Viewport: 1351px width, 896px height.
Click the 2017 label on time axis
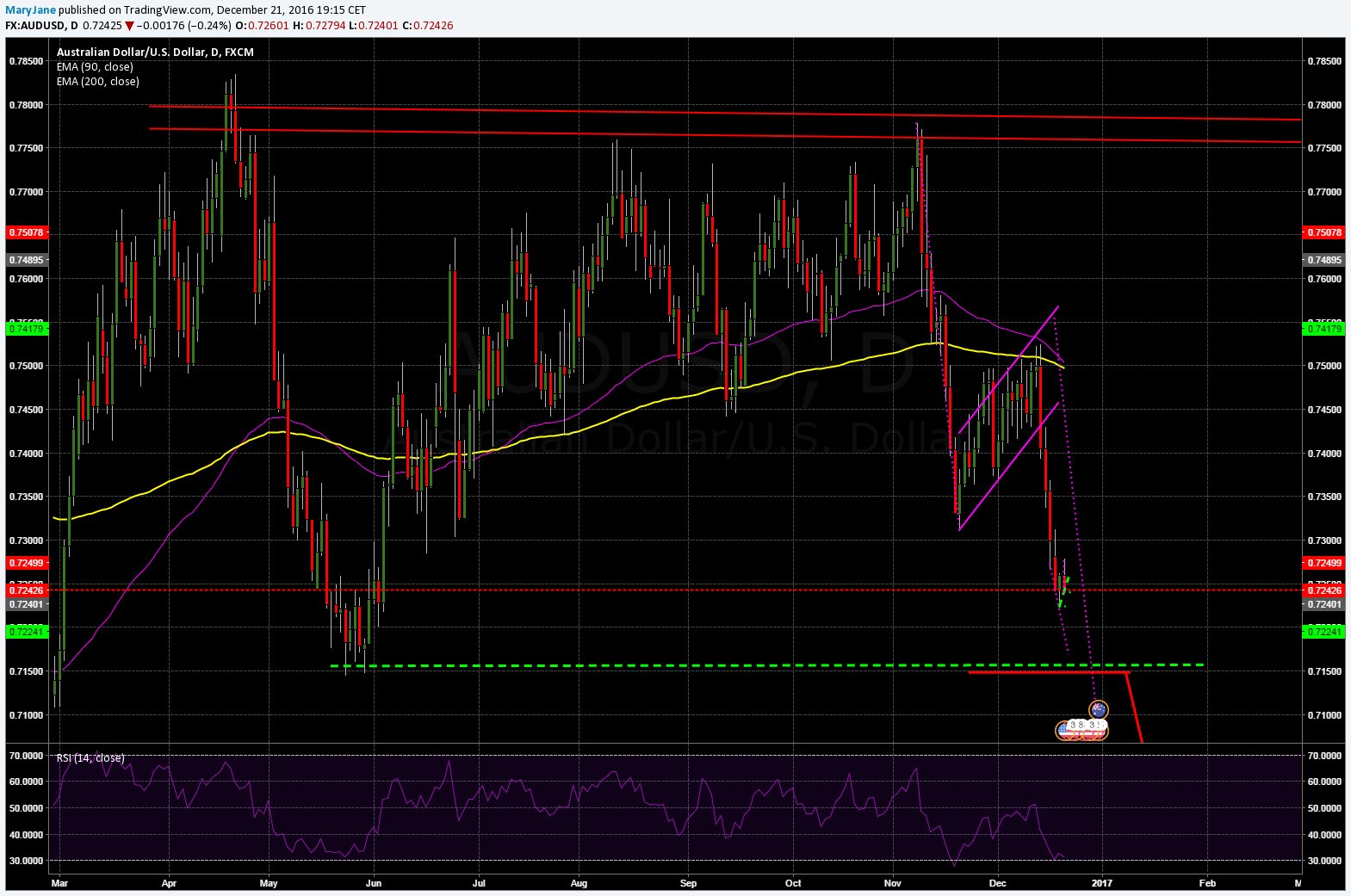(x=1101, y=883)
